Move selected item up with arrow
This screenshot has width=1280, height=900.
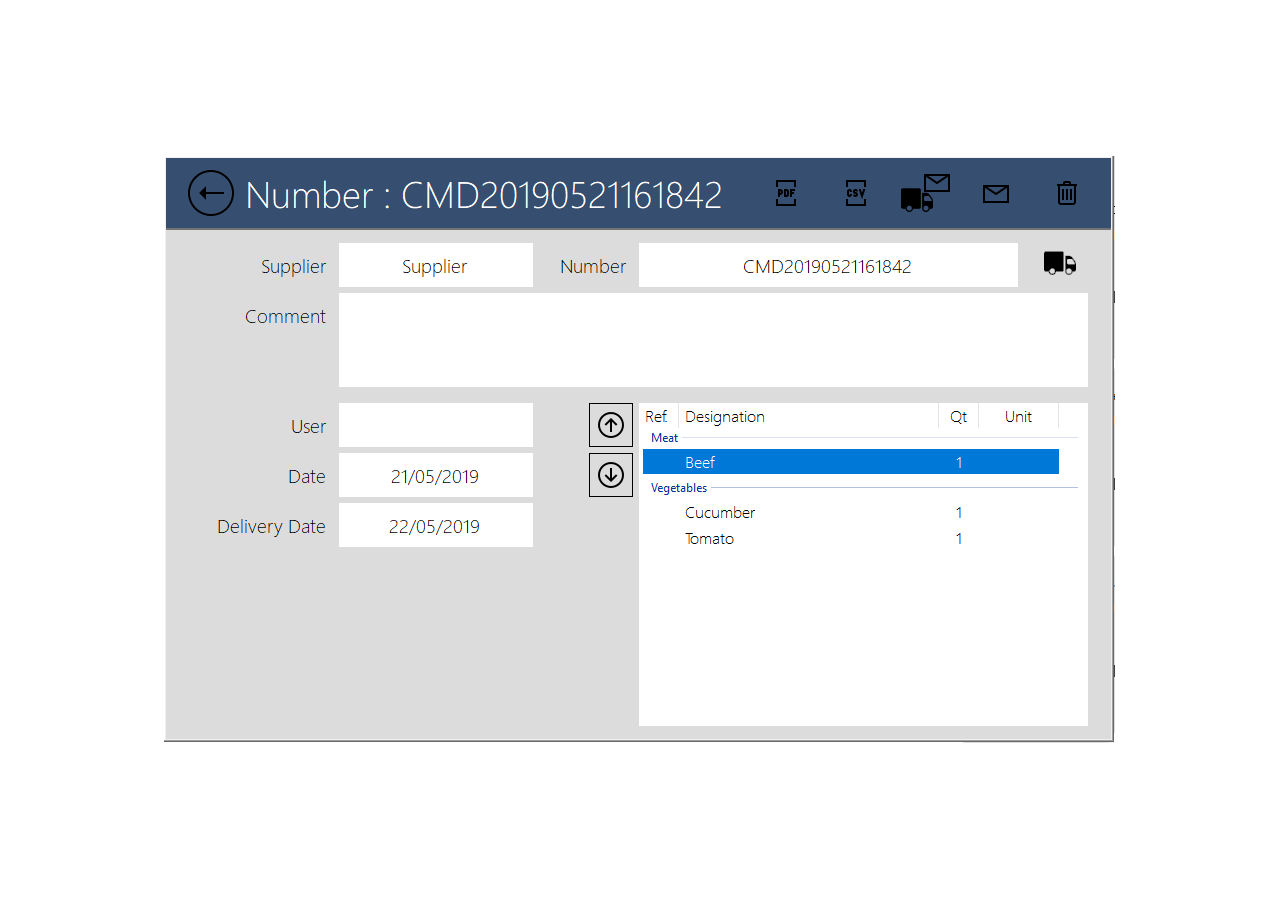[x=611, y=425]
